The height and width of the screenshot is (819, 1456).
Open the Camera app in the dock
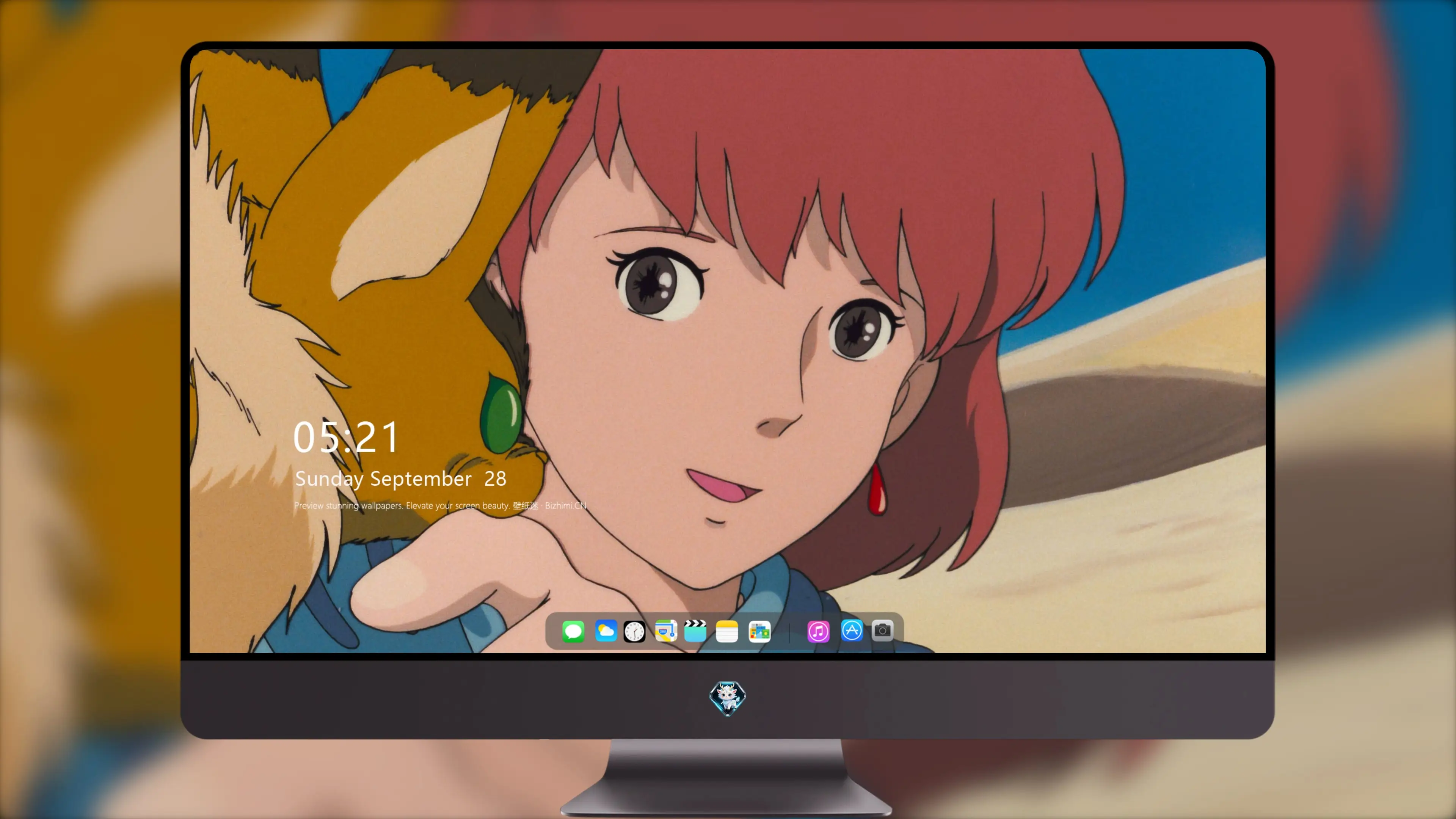tap(882, 631)
